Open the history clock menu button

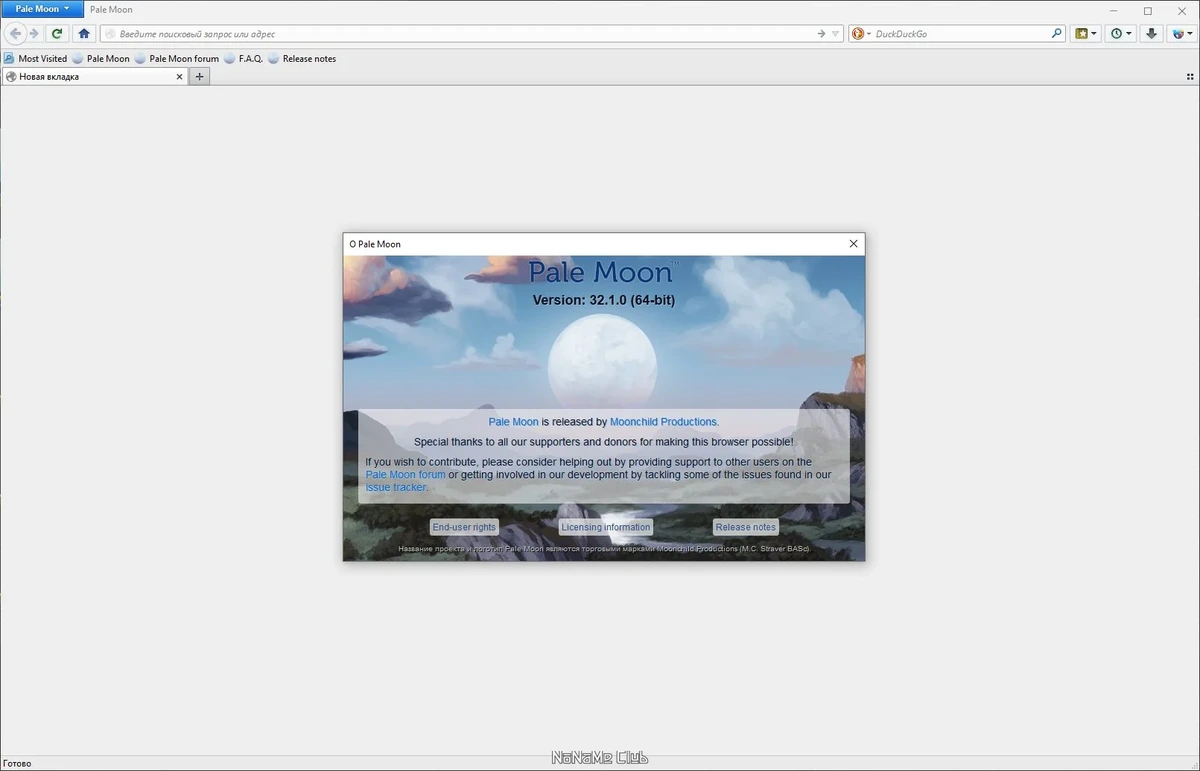click(x=1122, y=34)
